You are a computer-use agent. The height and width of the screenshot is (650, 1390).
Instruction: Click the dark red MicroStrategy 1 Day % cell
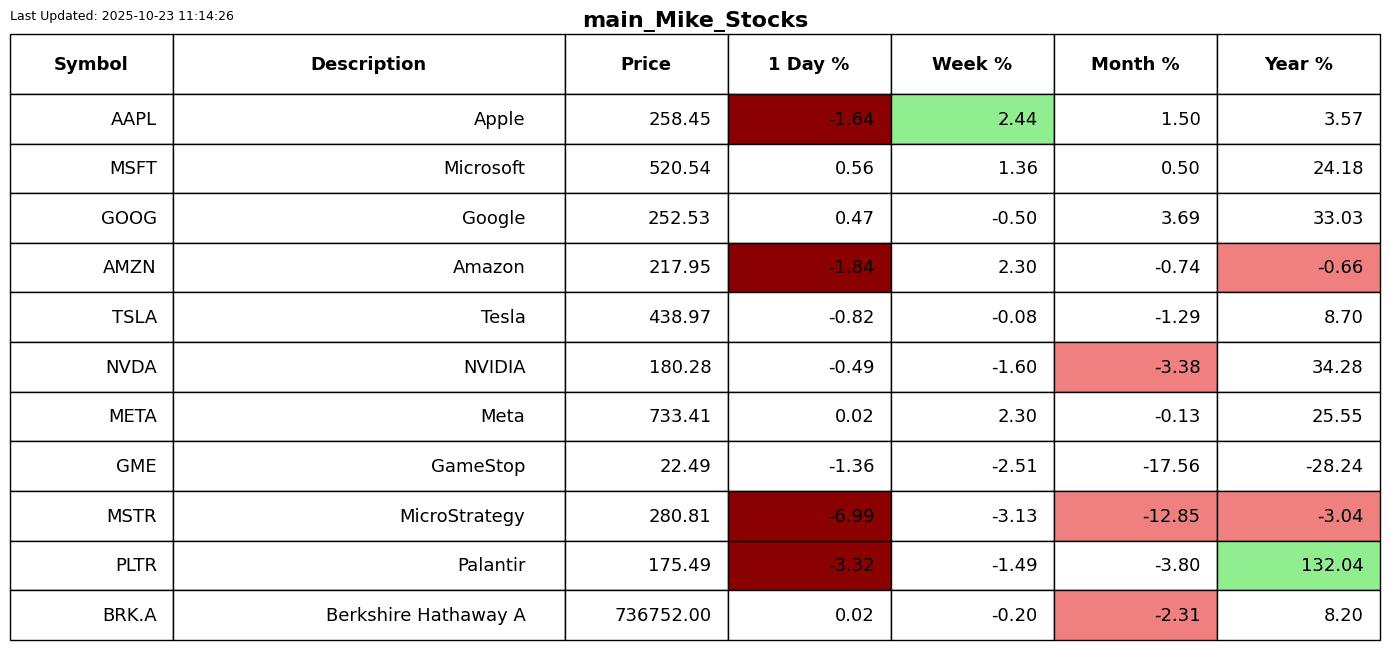coord(809,516)
